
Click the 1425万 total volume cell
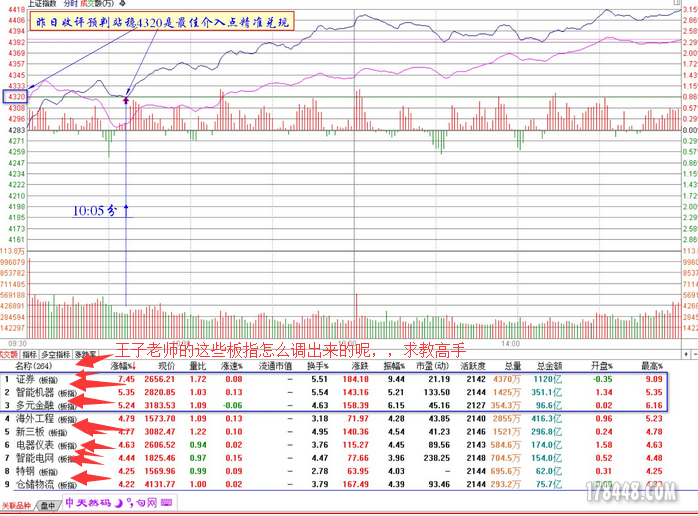pos(507,392)
